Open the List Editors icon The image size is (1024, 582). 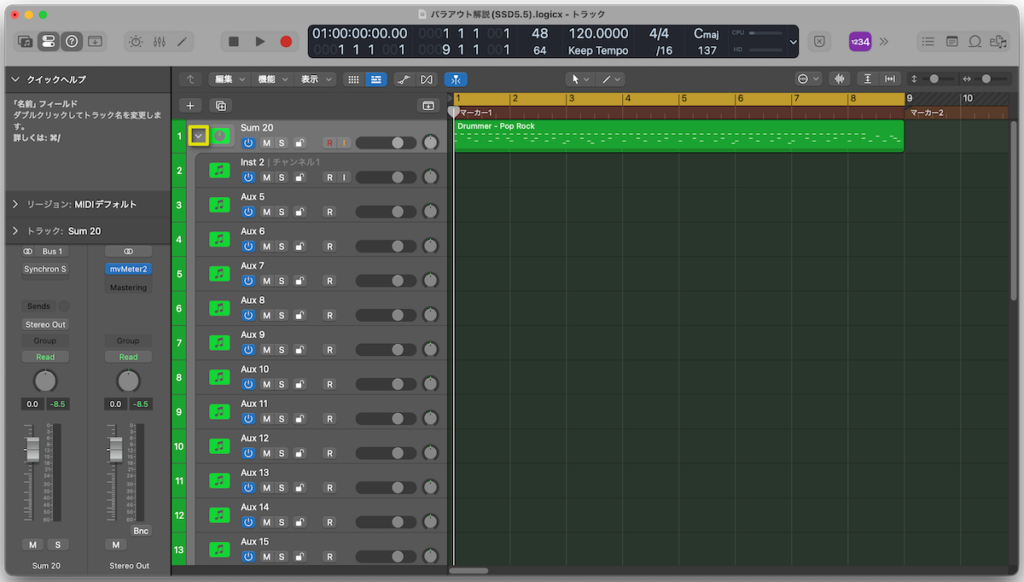tap(928, 42)
